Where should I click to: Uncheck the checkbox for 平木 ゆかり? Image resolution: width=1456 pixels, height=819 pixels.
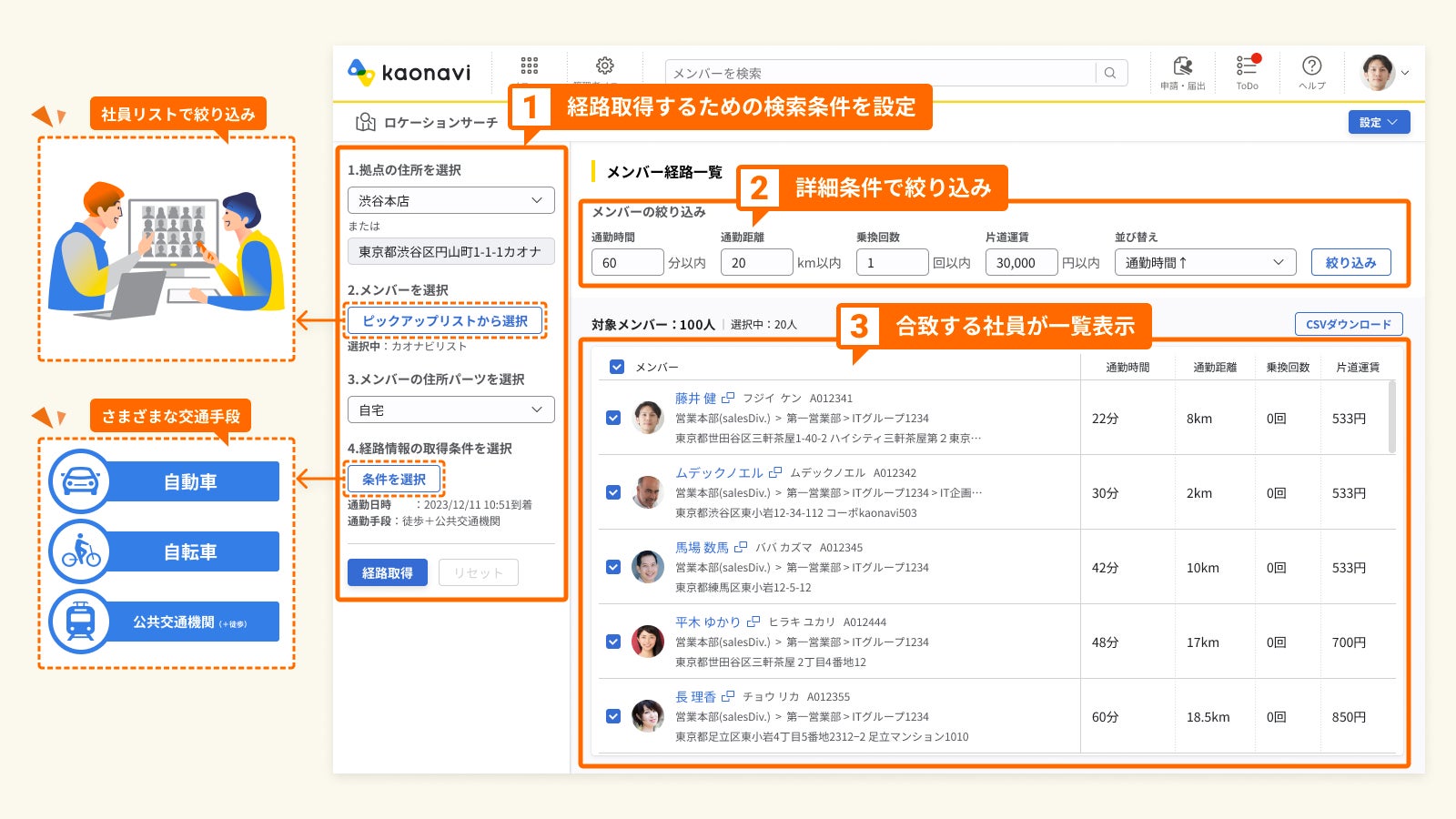point(613,642)
